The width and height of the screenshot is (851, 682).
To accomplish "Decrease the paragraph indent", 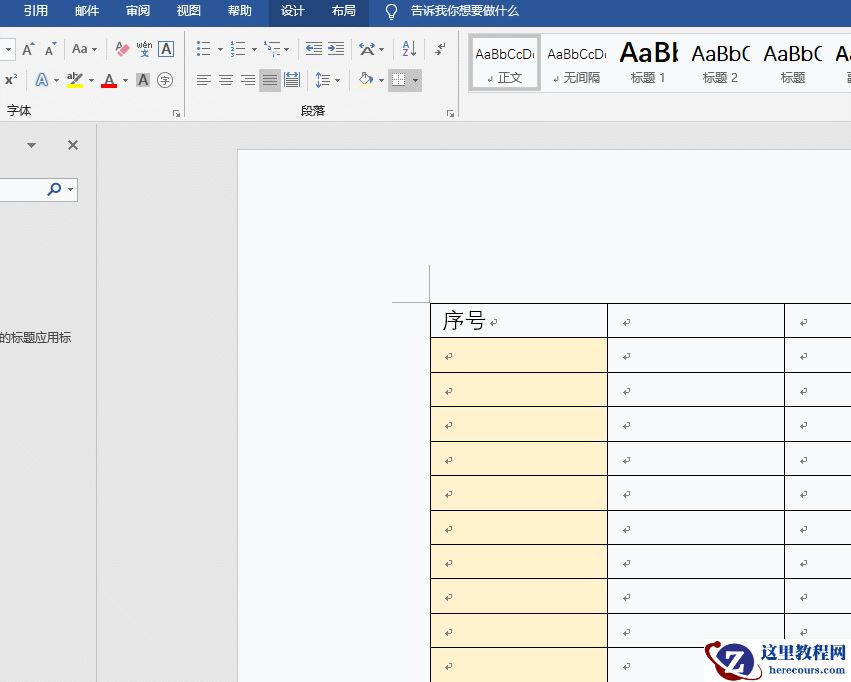I will tap(314, 49).
